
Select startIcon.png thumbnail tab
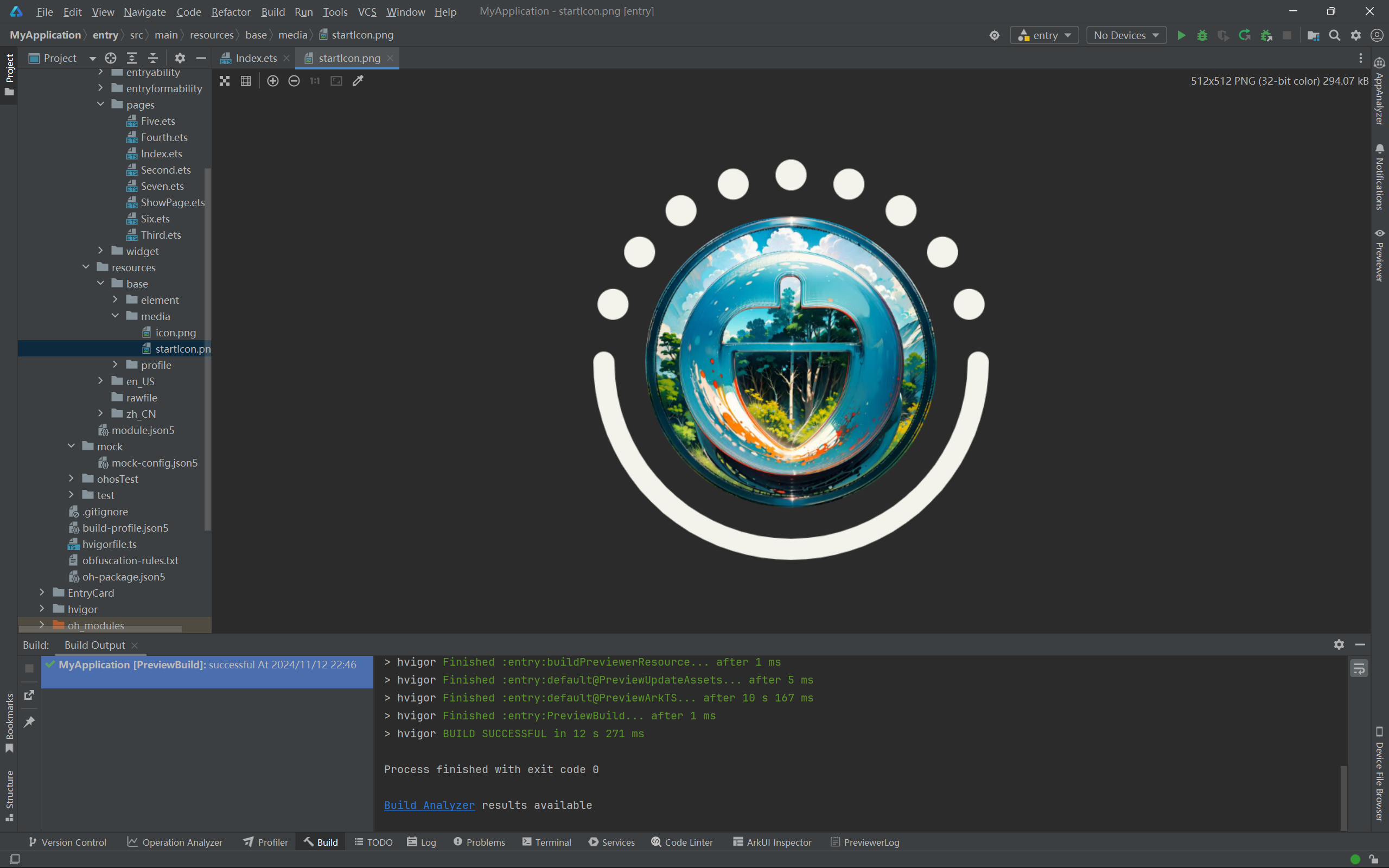point(348,57)
